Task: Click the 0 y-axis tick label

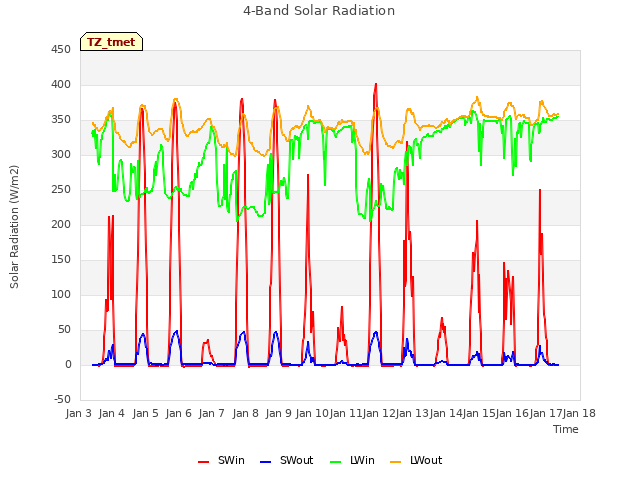Action: pyautogui.click(x=68, y=364)
